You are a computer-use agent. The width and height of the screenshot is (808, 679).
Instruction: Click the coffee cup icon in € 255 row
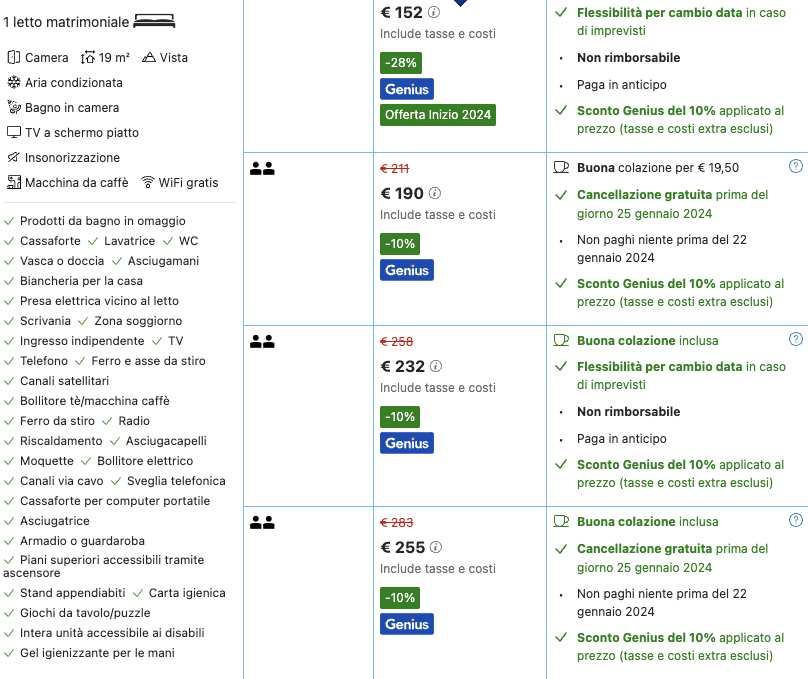pos(561,521)
